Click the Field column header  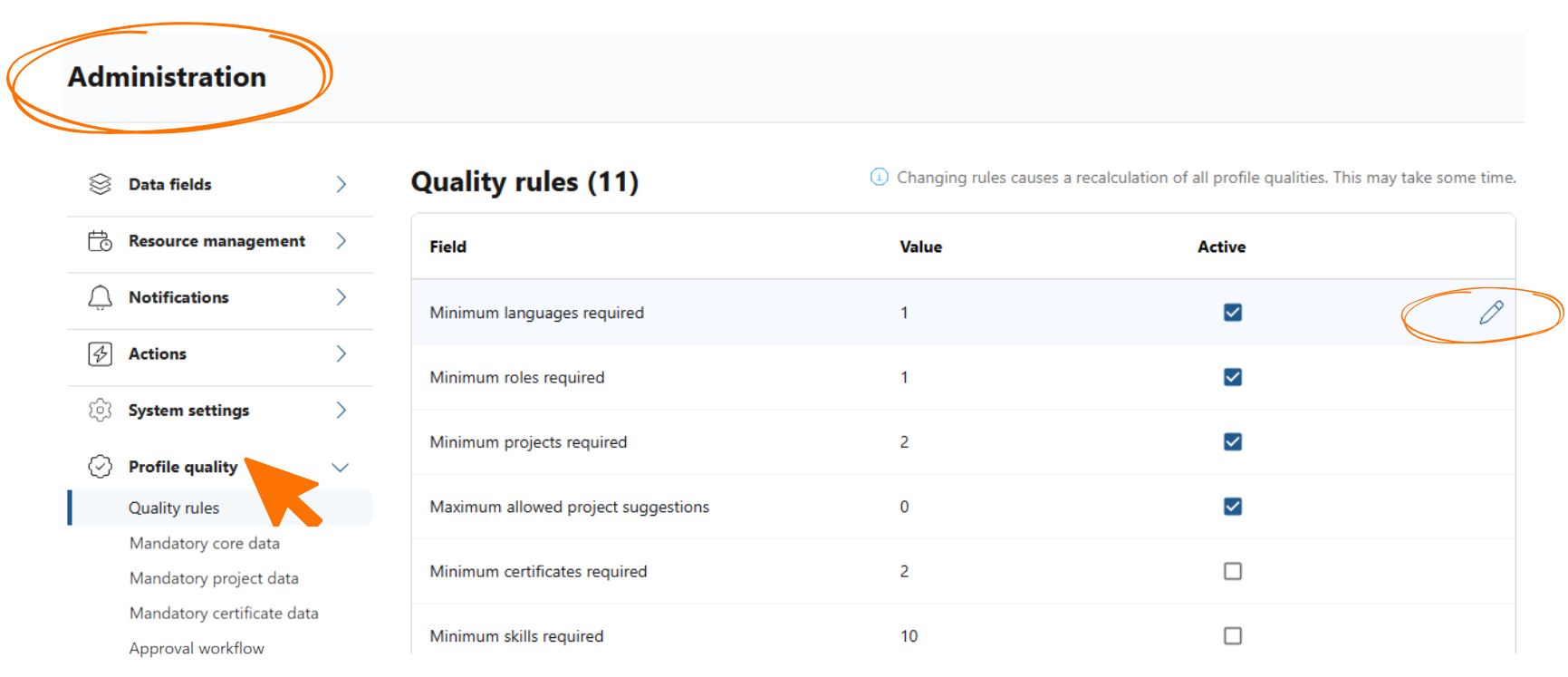pos(447,247)
